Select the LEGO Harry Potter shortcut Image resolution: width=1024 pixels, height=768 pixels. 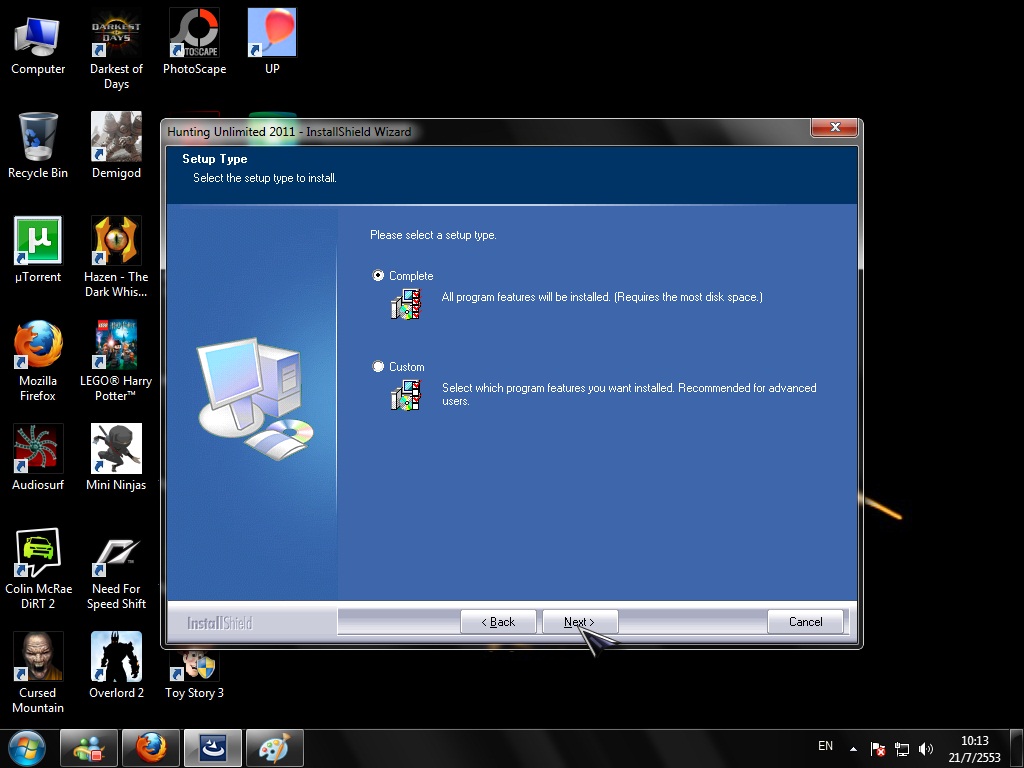pyautogui.click(x=116, y=360)
